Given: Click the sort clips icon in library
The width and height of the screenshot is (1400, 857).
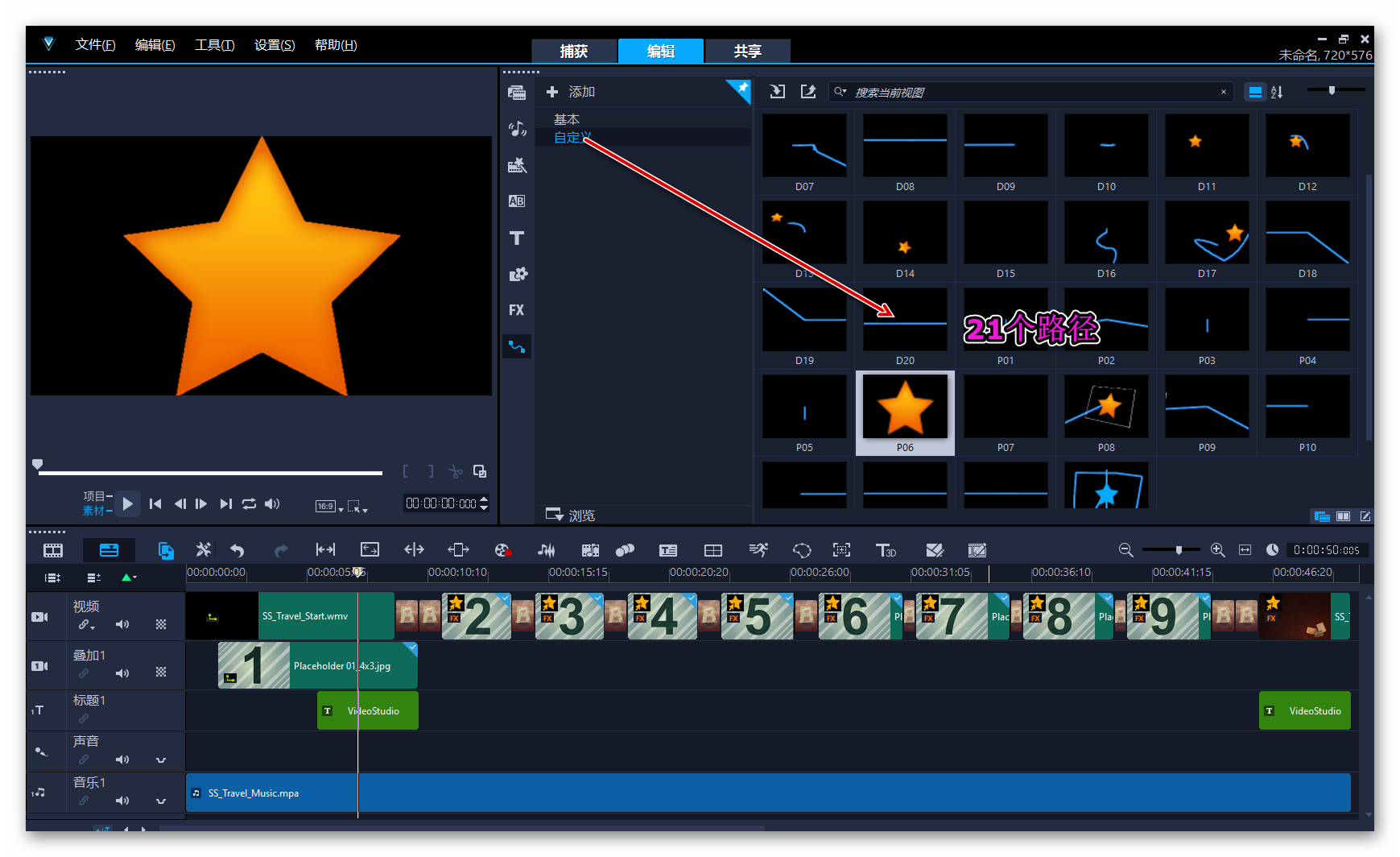Looking at the screenshot, I should pos(1277,92).
